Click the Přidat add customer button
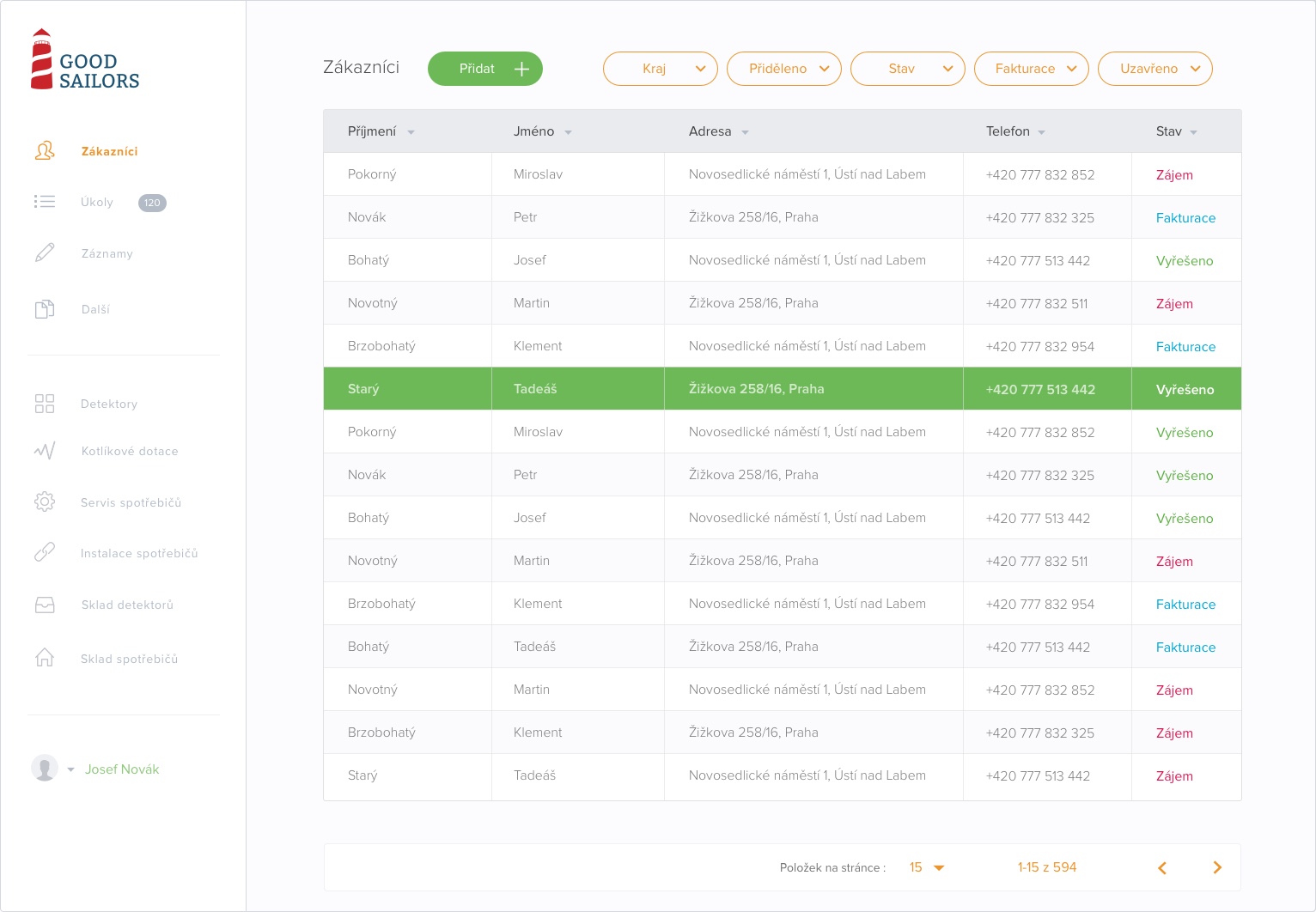The width and height of the screenshot is (1316, 912). (x=485, y=69)
